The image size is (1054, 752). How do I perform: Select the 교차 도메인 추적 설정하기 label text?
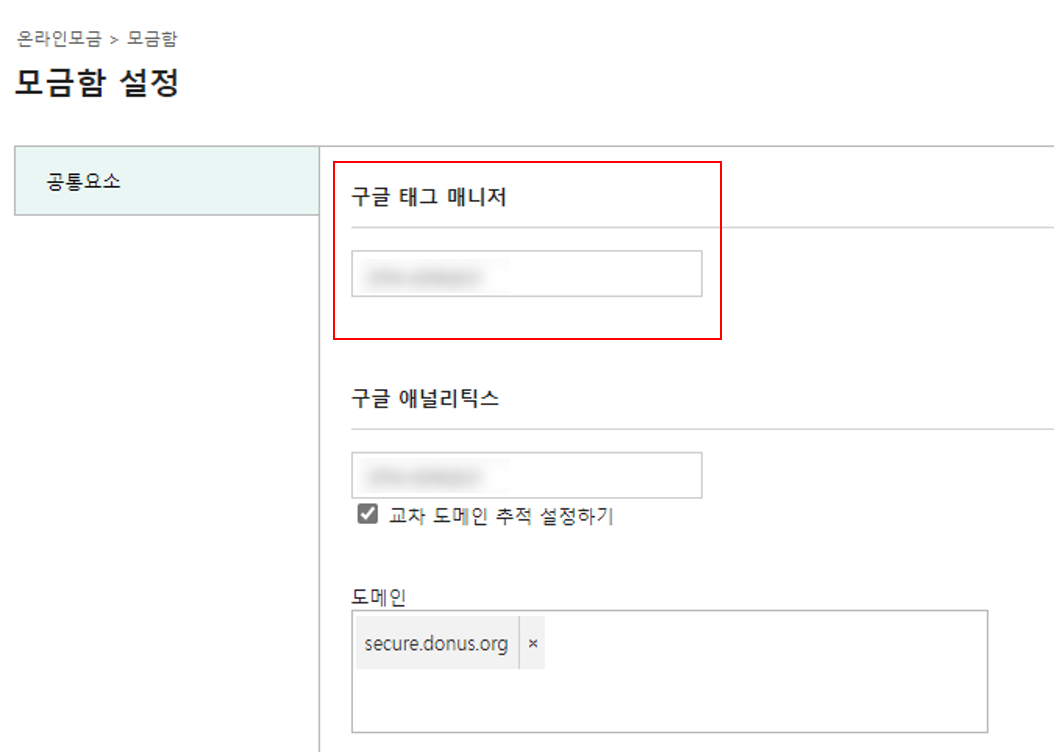[501, 516]
